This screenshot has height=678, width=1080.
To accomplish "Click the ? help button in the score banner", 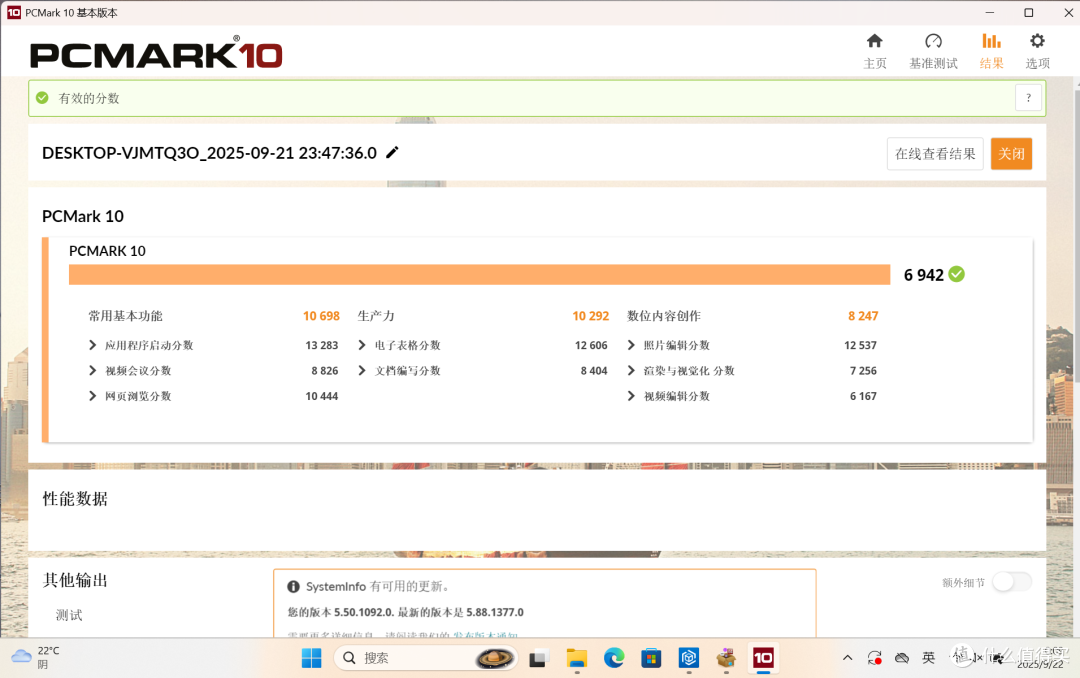I will [1028, 98].
